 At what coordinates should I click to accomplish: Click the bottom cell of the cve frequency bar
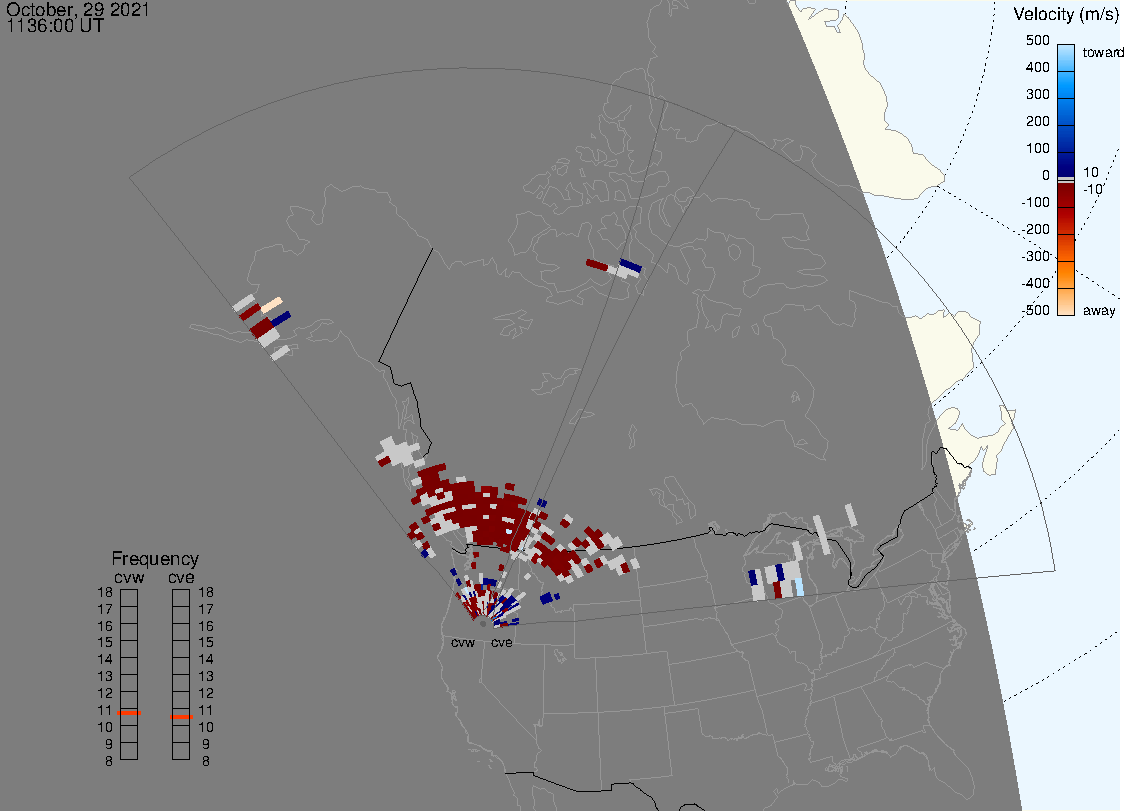[181, 751]
